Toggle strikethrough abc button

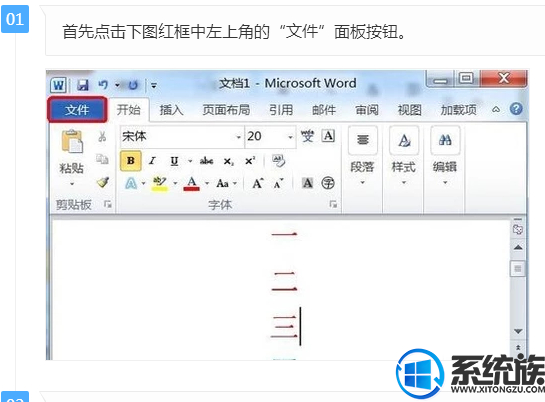[x=206, y=161]
